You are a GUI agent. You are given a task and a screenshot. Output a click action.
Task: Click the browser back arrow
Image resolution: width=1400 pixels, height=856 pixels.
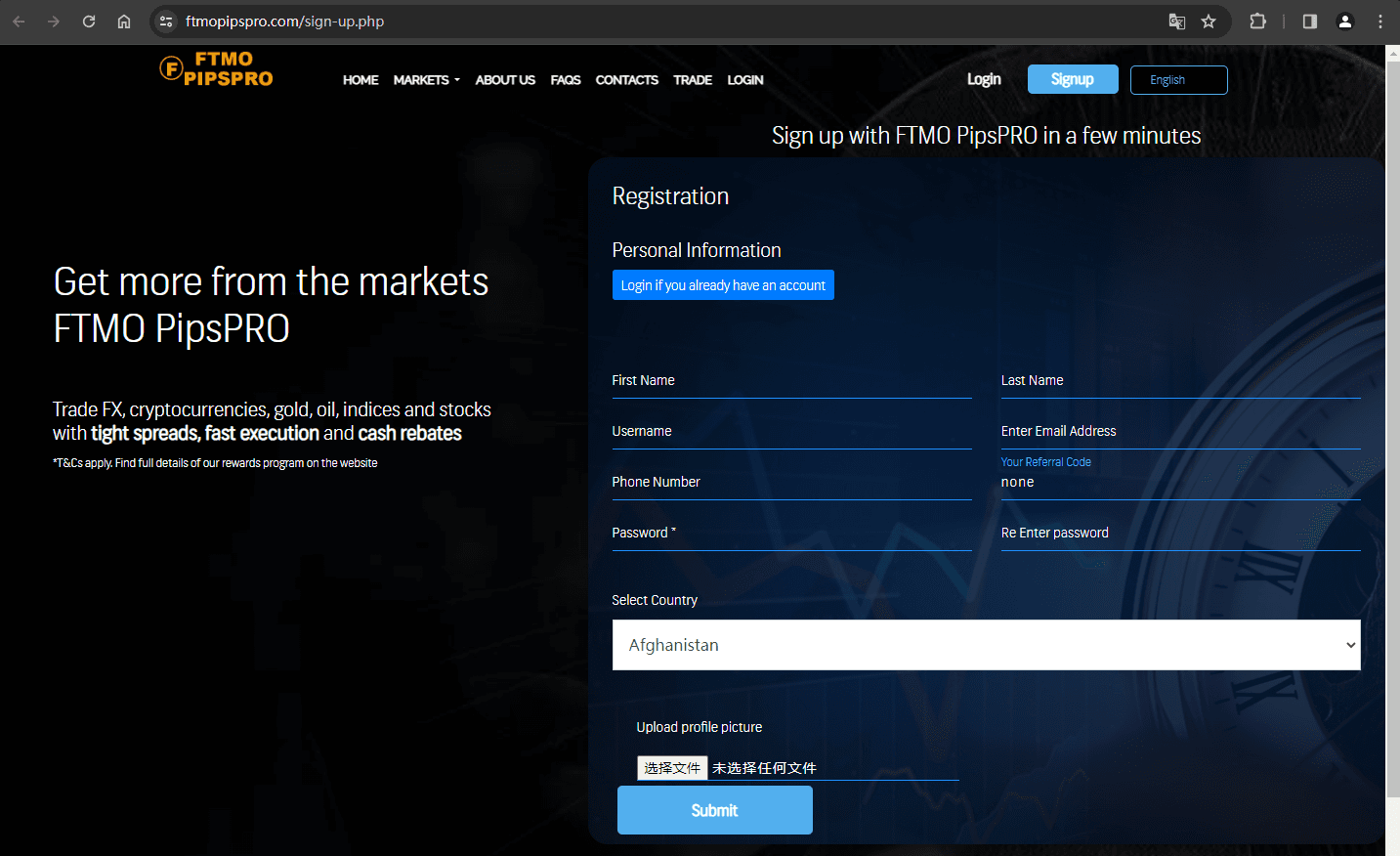(x=19, y=21)
